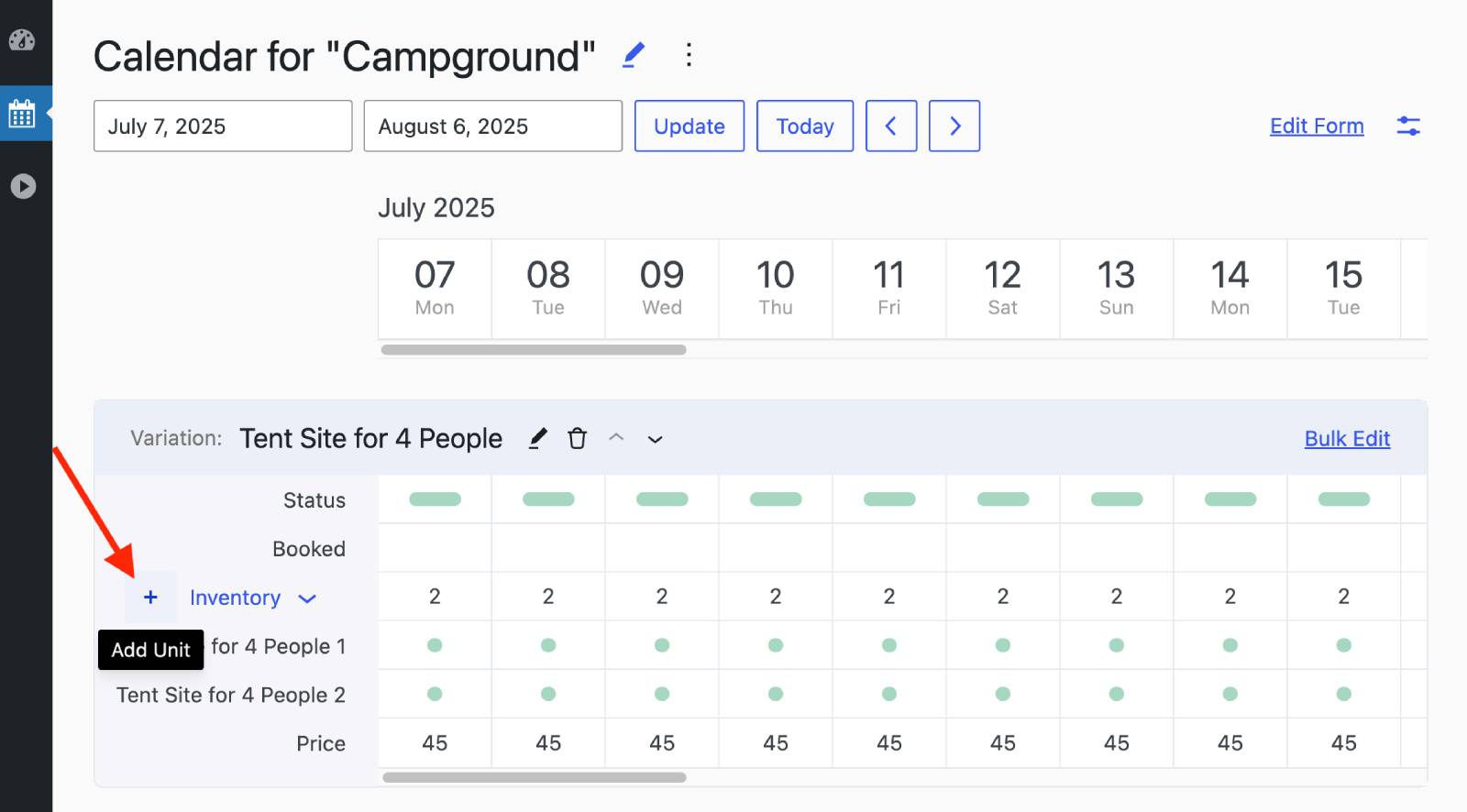
Task: Open the three-dot menu beside calendar title
Action: 689,55
